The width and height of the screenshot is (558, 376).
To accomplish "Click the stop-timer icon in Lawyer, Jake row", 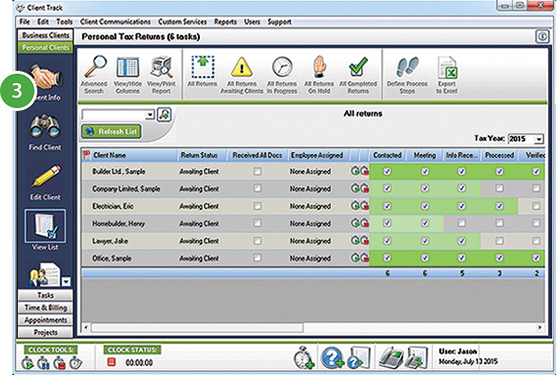I will pyautogui.click(x=364, y=241).
